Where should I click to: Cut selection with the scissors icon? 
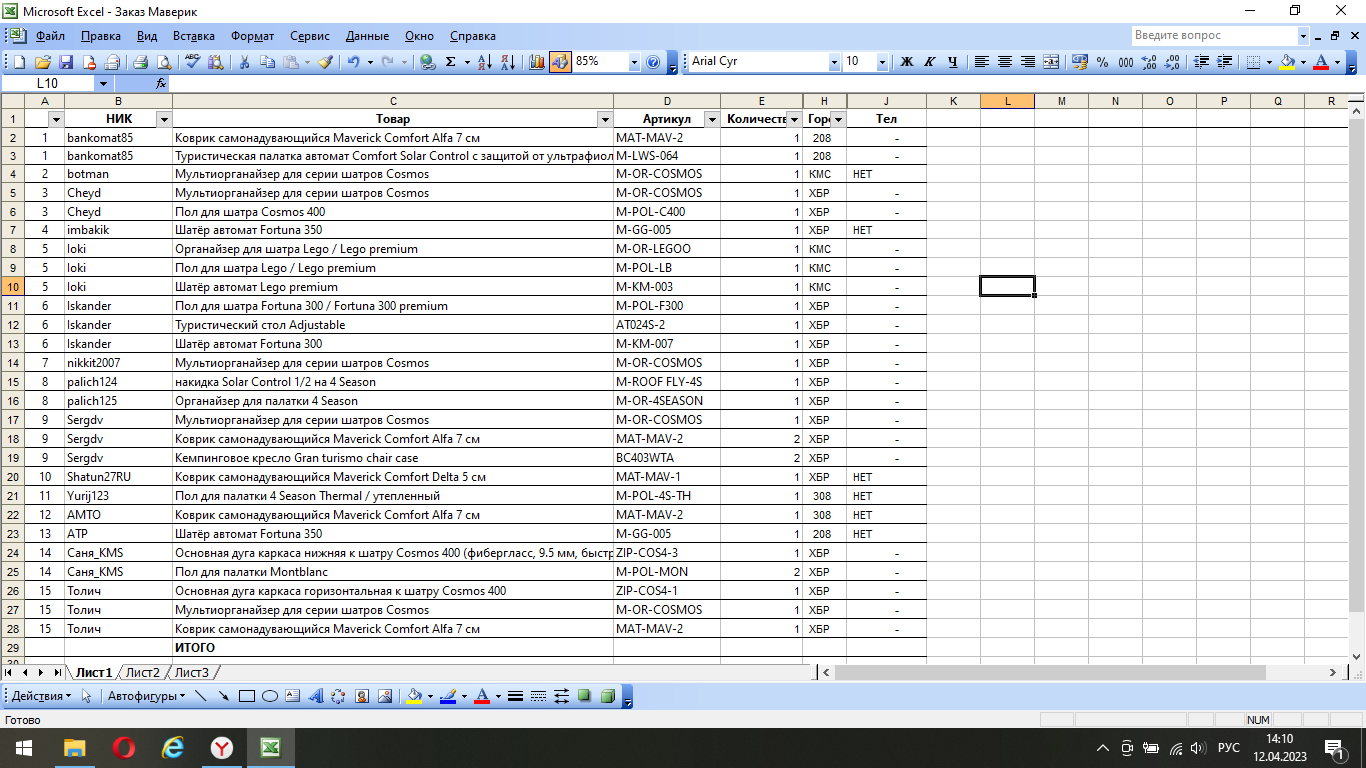click(244, 62)
